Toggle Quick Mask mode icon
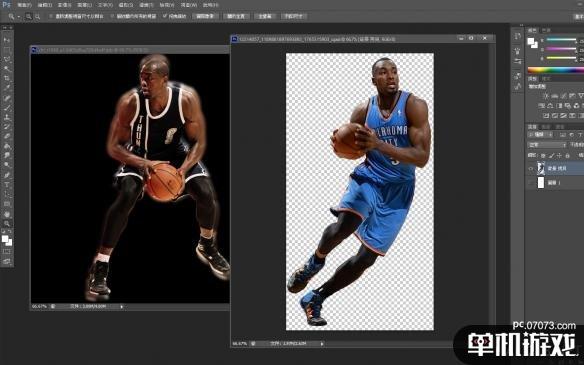The height and width of the screenshot is (365, 584). click(7, 252)
